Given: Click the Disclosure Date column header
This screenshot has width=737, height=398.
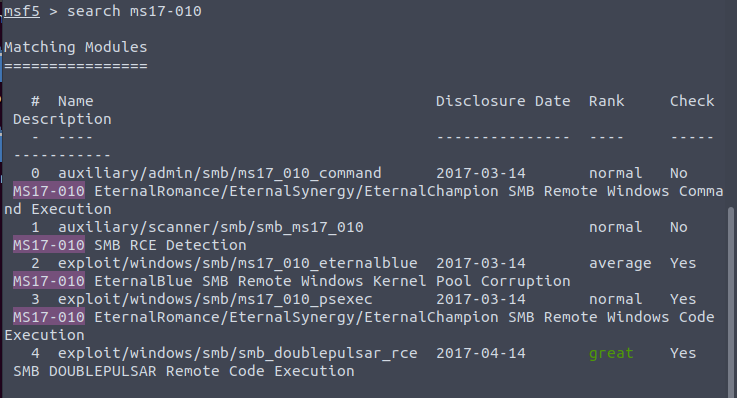Looking at the screenshot, I should (503, 101).
